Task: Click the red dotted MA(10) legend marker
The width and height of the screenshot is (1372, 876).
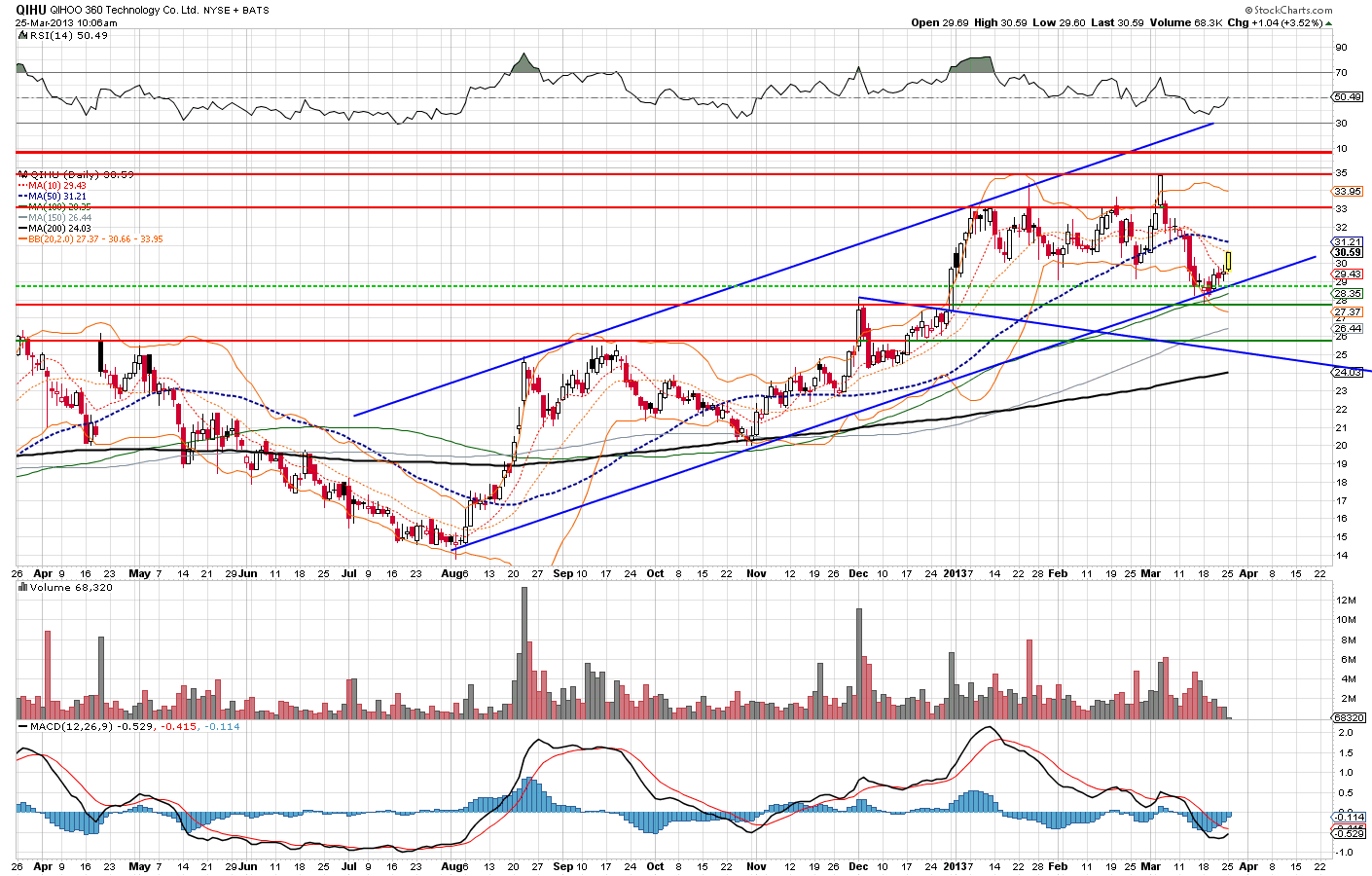Action: pyautogui.click(x=21, y=185)
